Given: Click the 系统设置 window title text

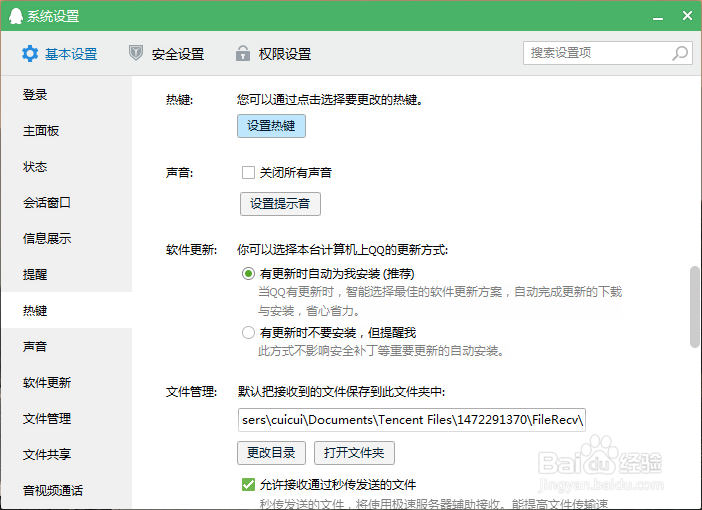Looking at the screenshot, I should coord(53,16).
